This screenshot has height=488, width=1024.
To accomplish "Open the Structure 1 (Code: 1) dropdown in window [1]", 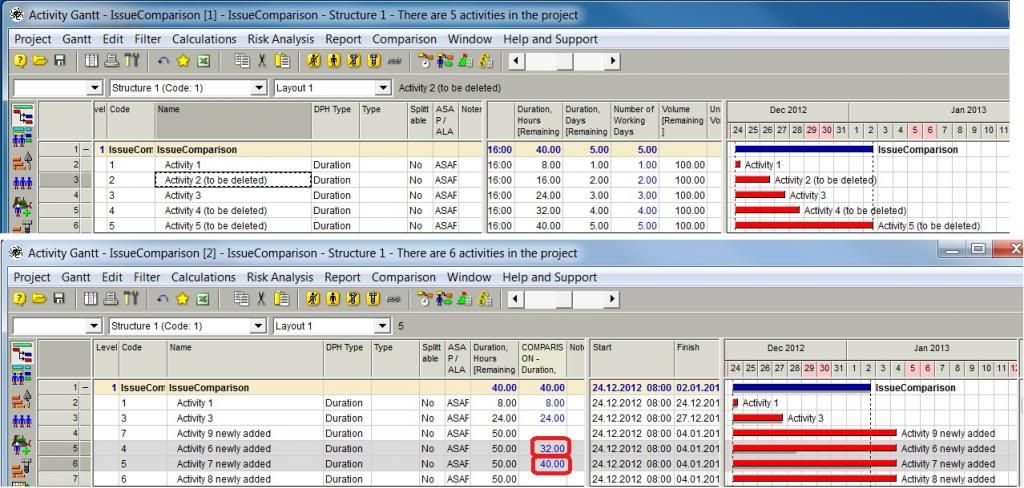I will click(x=259, y=88).
